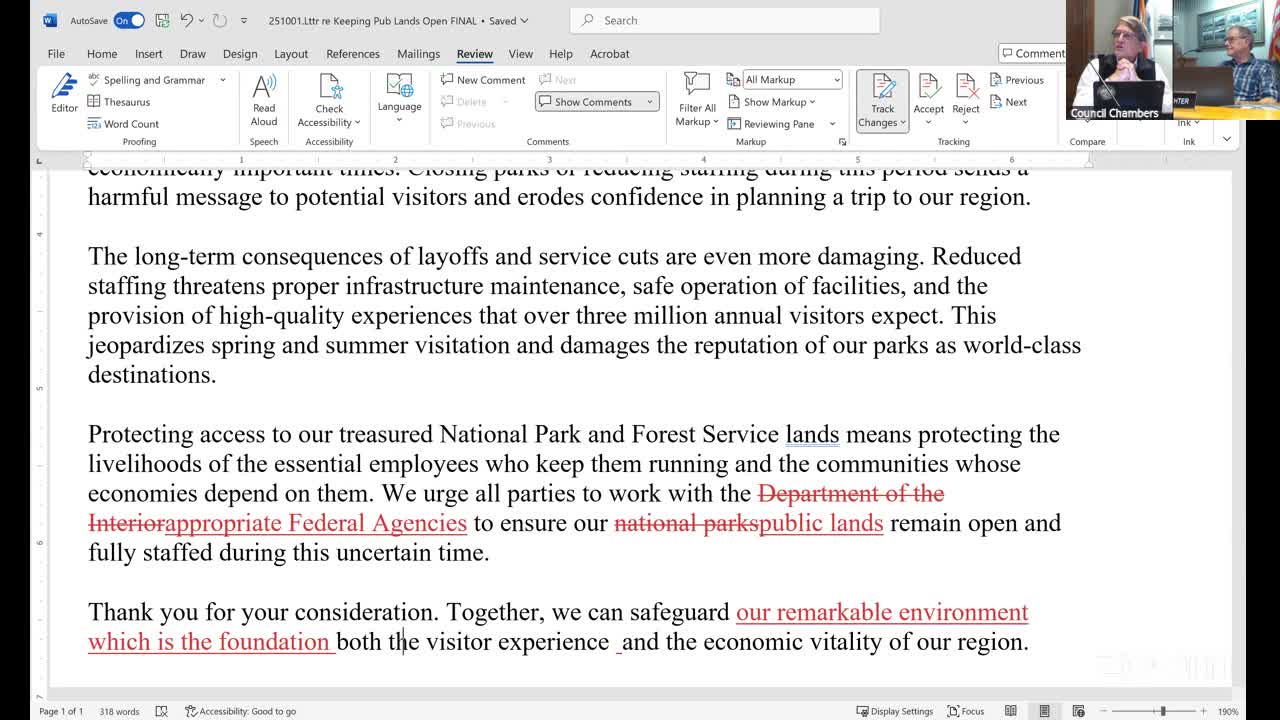Click Previous in the Changes group

pos(1019,79)
